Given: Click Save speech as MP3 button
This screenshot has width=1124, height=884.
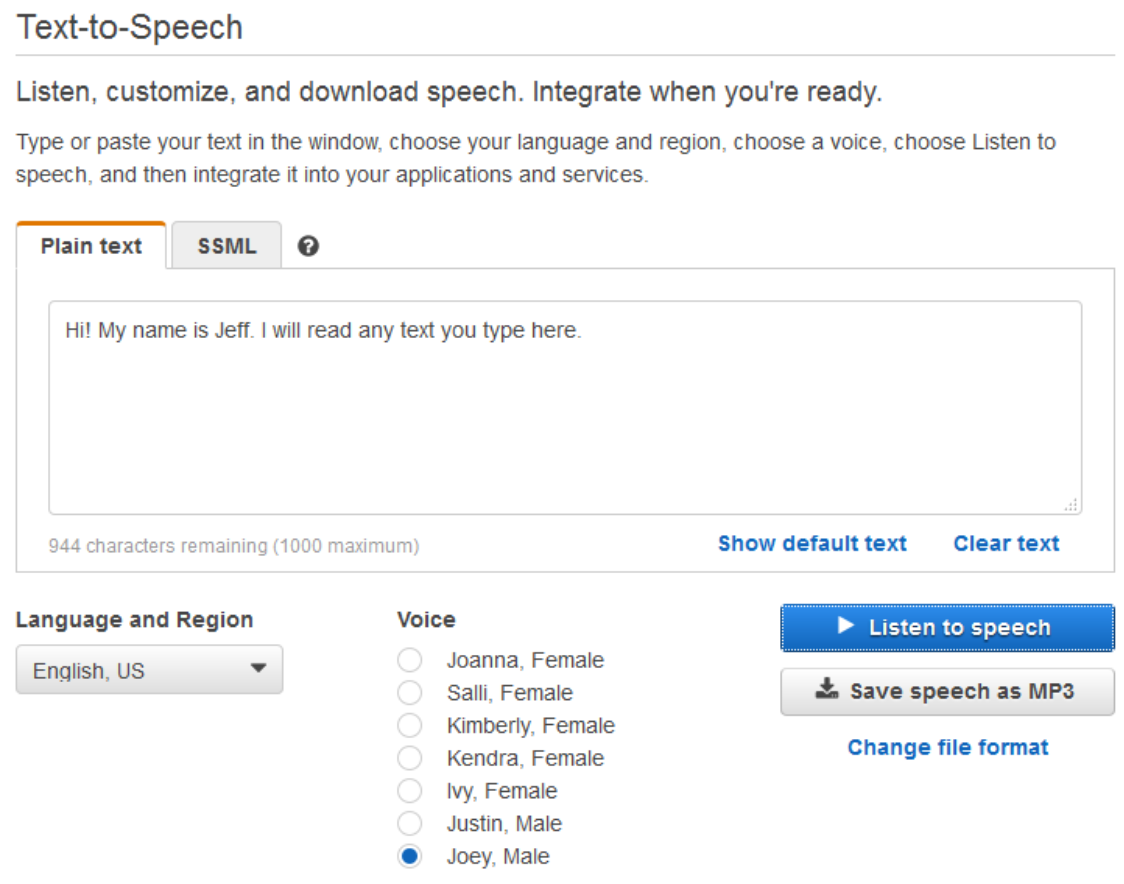Looking at the screenshot, I should point(947,691).
